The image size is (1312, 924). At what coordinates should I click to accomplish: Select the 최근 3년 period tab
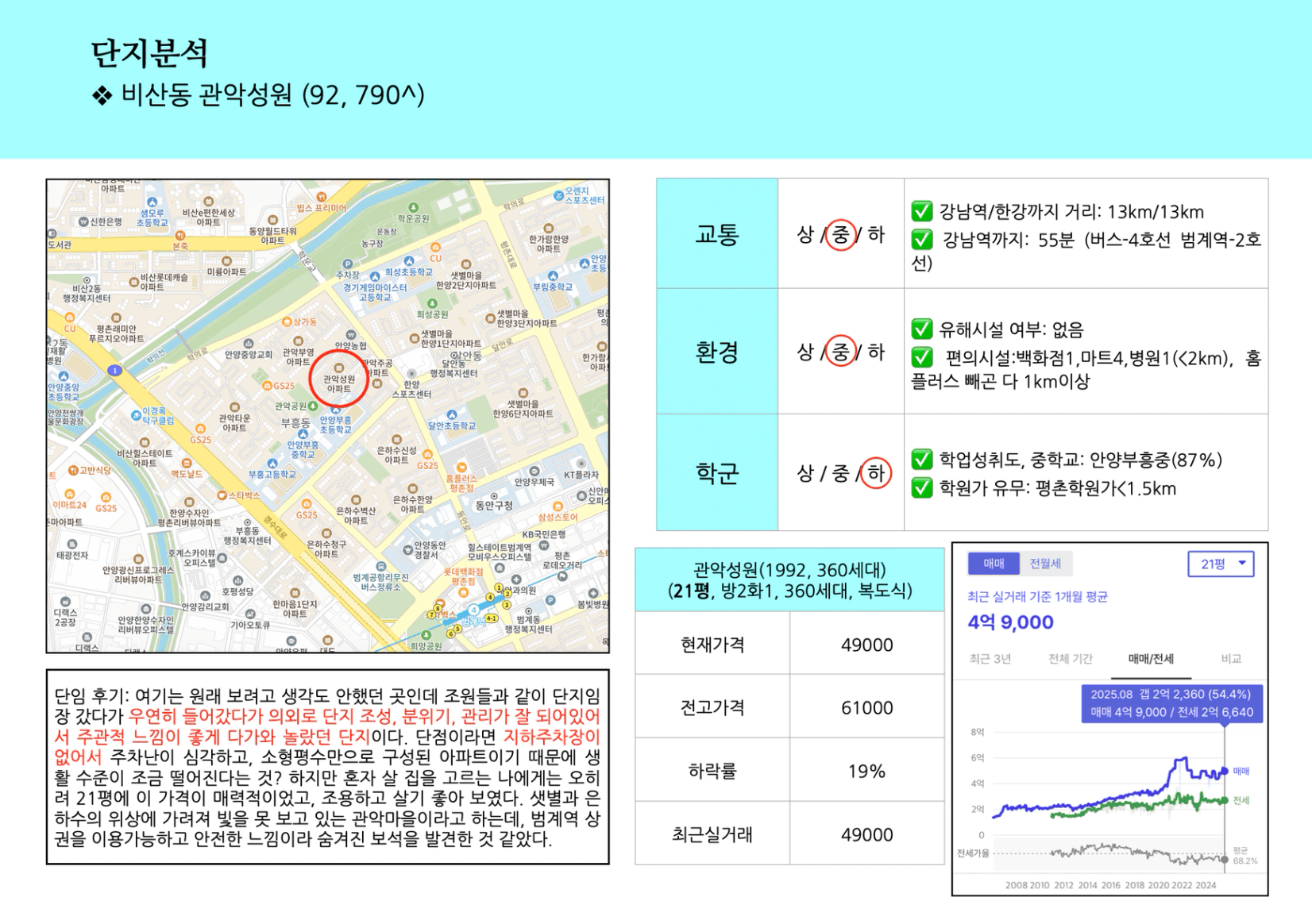point(990,659)
